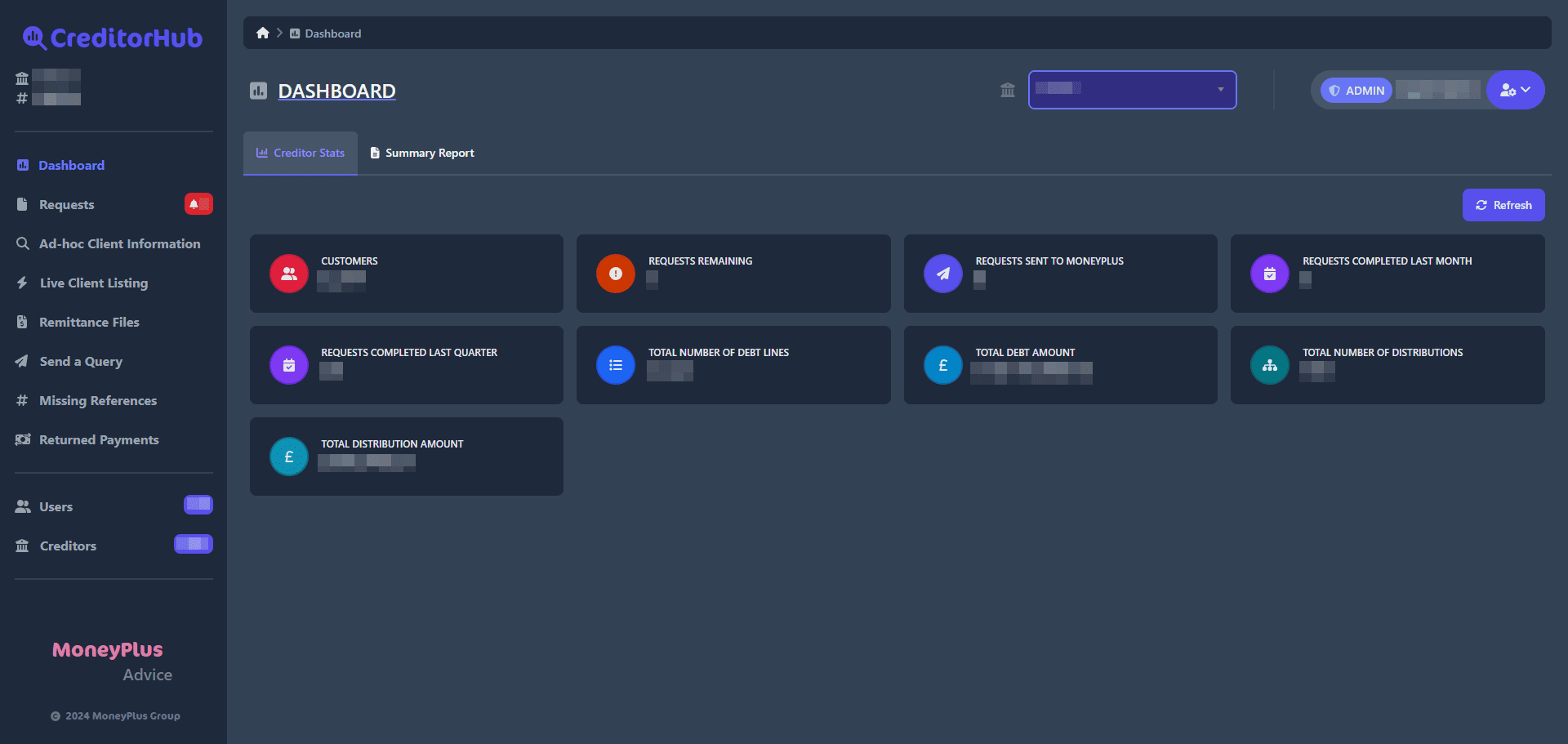Click the ADMIN role badge

coord(1356,90)
